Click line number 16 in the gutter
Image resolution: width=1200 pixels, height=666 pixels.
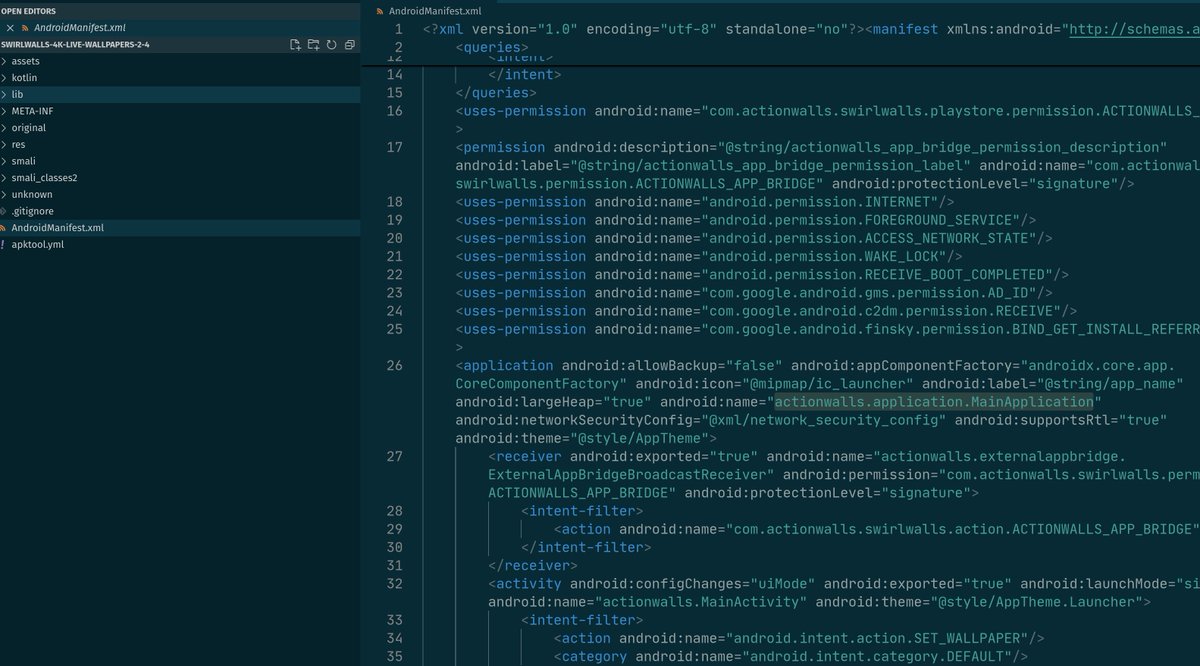pos(394,111)
